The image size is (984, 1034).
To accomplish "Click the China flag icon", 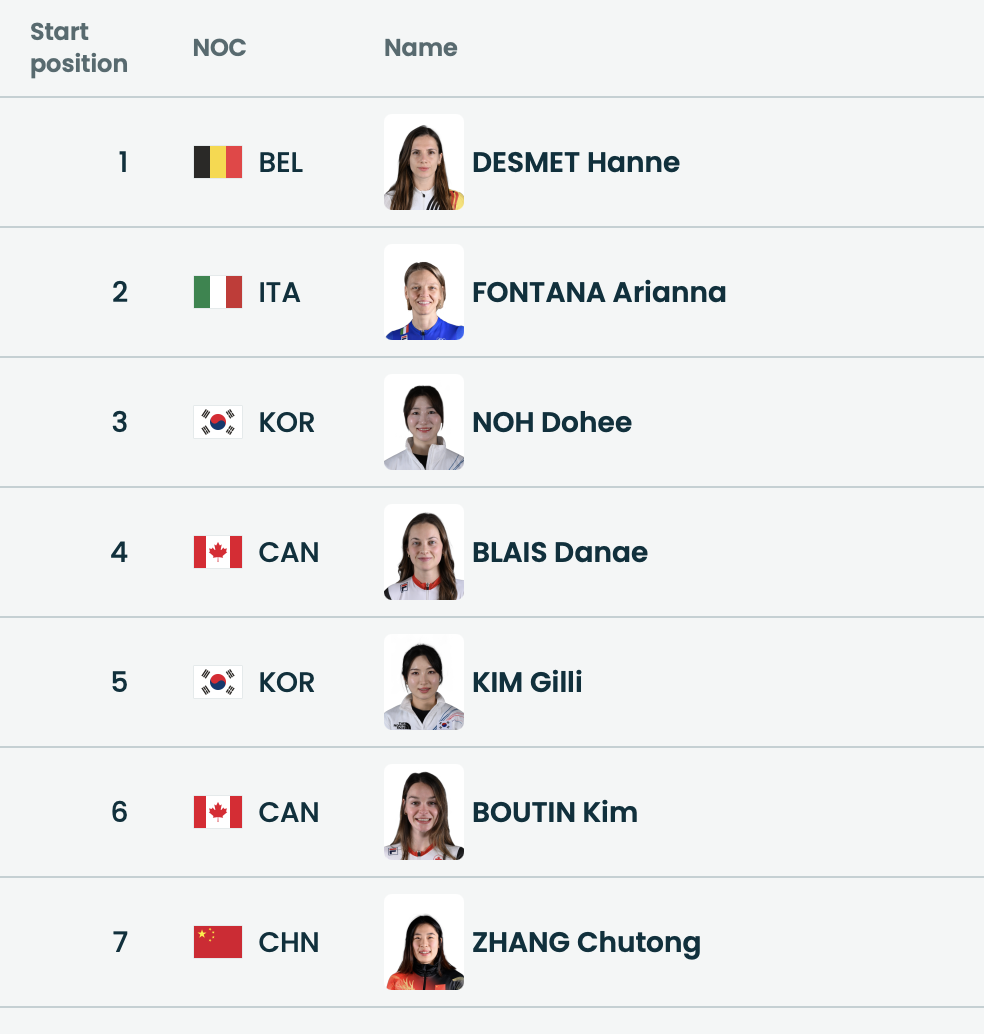I will pos(218,942).
